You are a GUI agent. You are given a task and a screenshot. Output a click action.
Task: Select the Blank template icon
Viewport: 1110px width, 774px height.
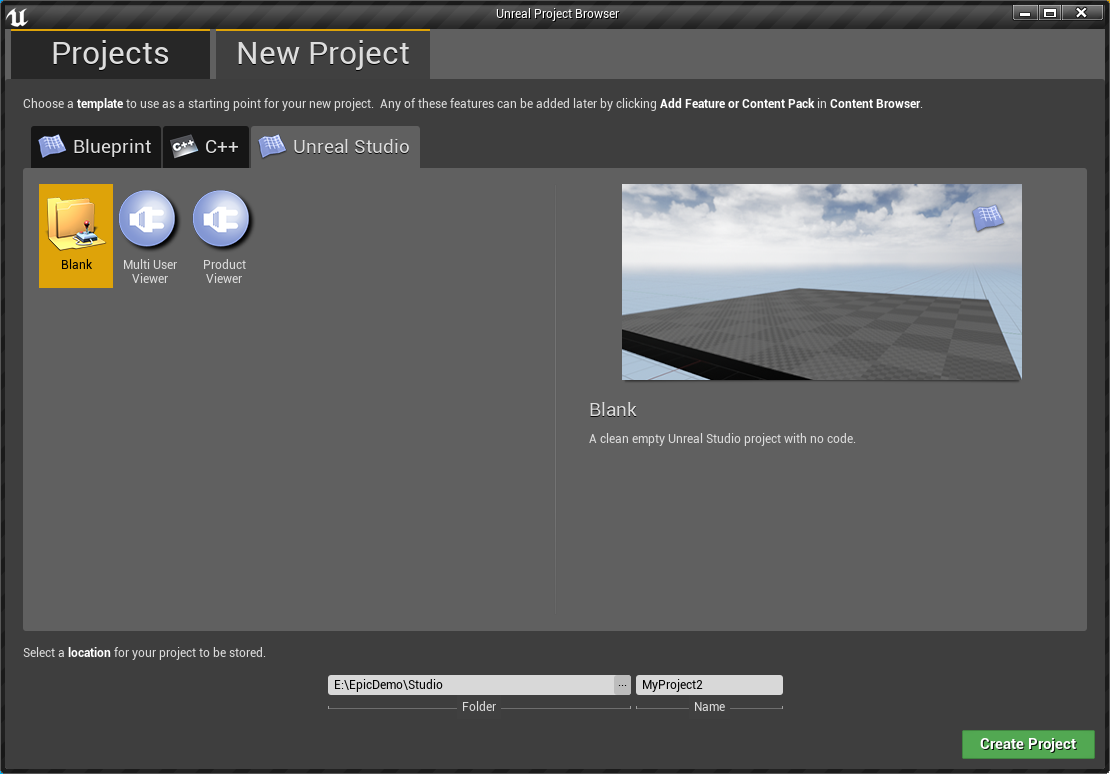point(76,236)
